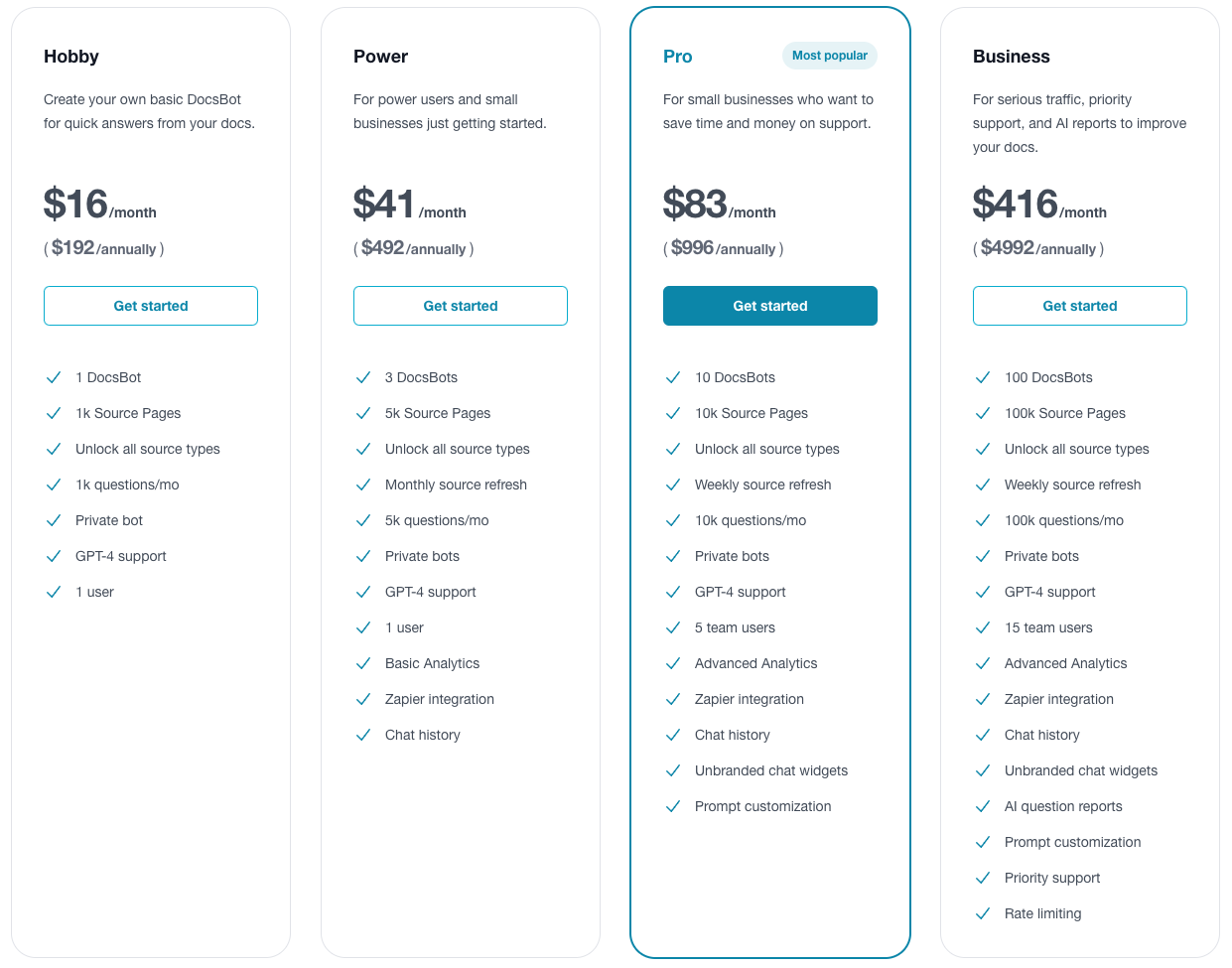Click checkmark beside Basic Analytics
This screenshot has height=968, width=1232.
(363, 663)
